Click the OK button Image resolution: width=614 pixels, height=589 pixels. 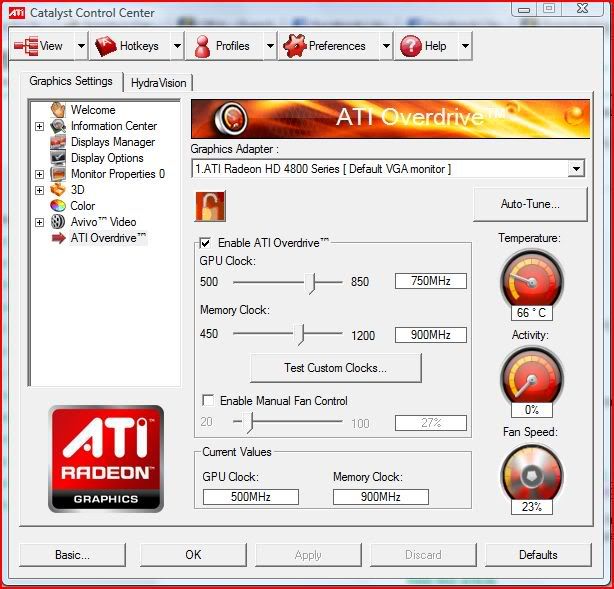pos(193,555)
